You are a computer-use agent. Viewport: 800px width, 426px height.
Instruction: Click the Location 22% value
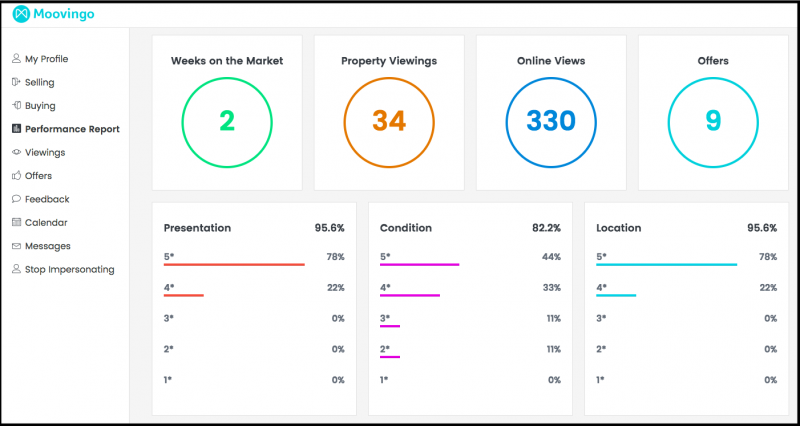[x=768, y=288]
